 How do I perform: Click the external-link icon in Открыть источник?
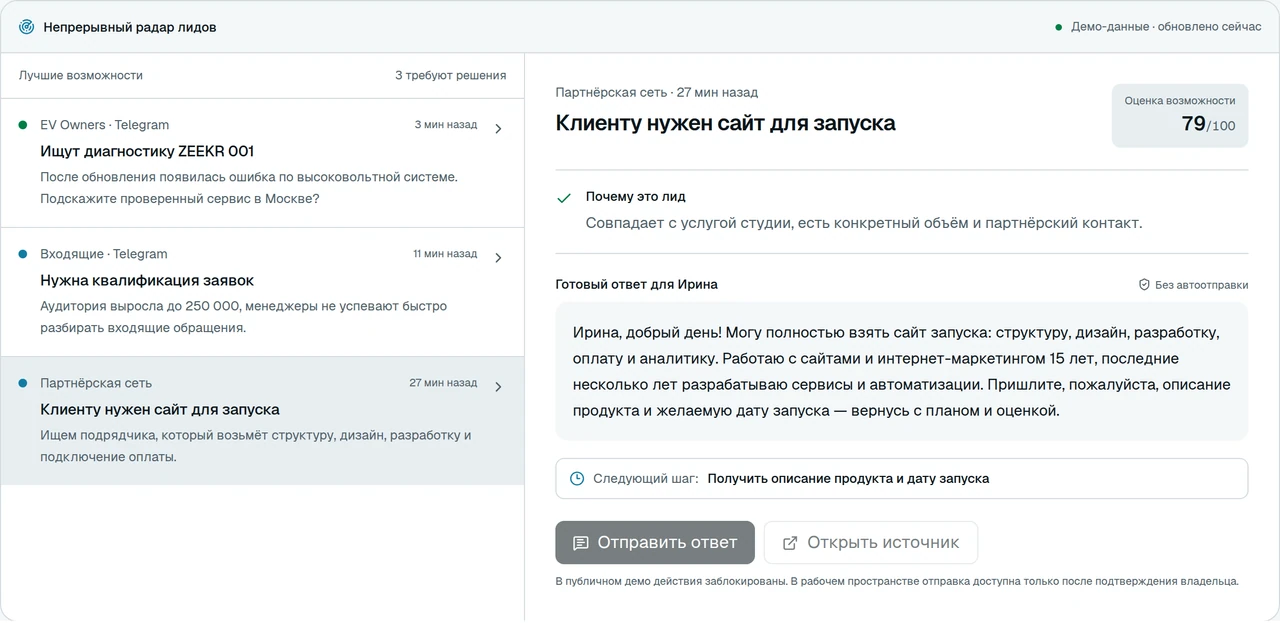click(x=790, y=543)
